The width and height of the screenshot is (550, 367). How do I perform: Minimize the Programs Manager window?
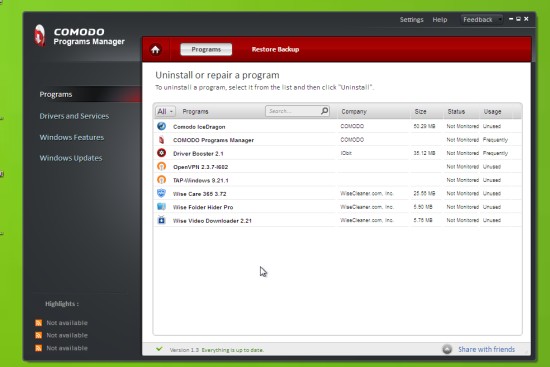pyautogui.click(x=511, y=19)
